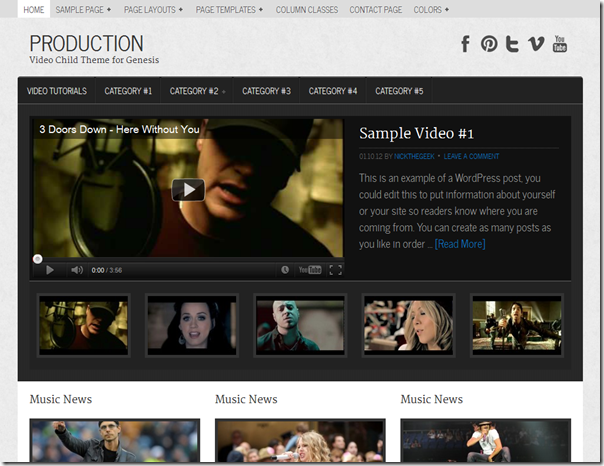The height and width of the screenshot is (466, 604).
Task: Go to the Home menu item
Action: [x=34, y=10]
